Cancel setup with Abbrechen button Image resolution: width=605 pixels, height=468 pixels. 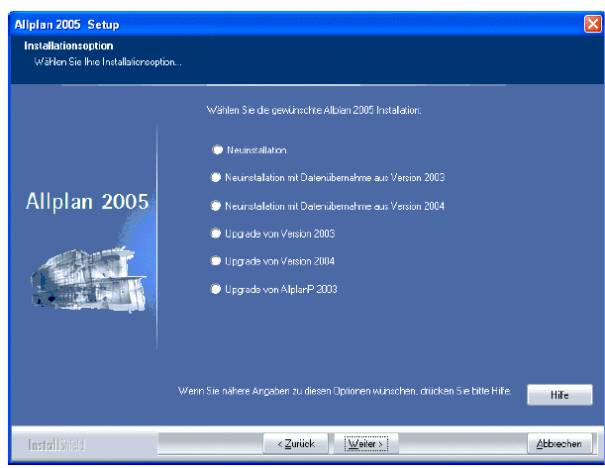559,444
